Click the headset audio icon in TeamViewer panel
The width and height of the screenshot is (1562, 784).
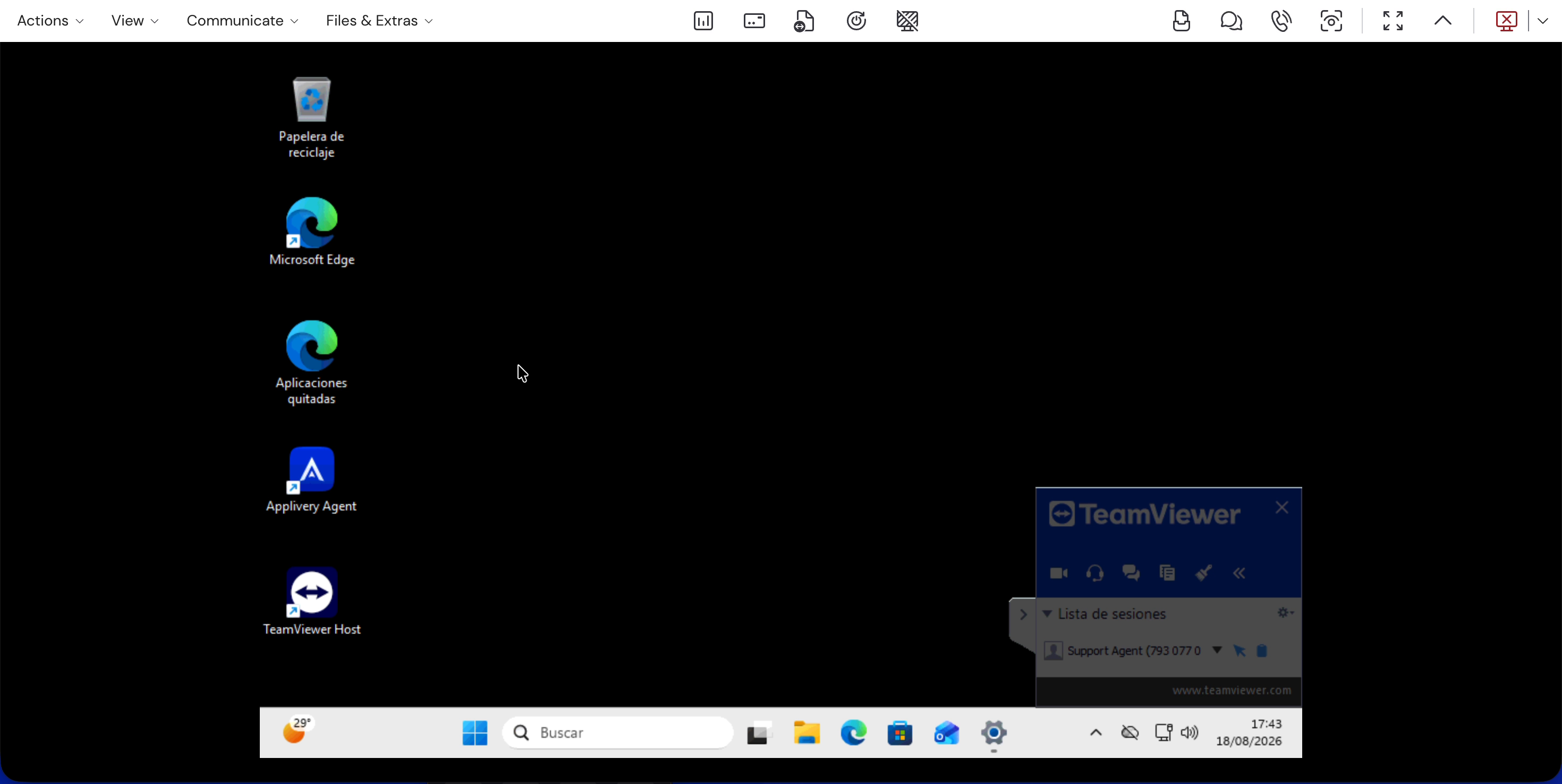tap(1094, 573)
